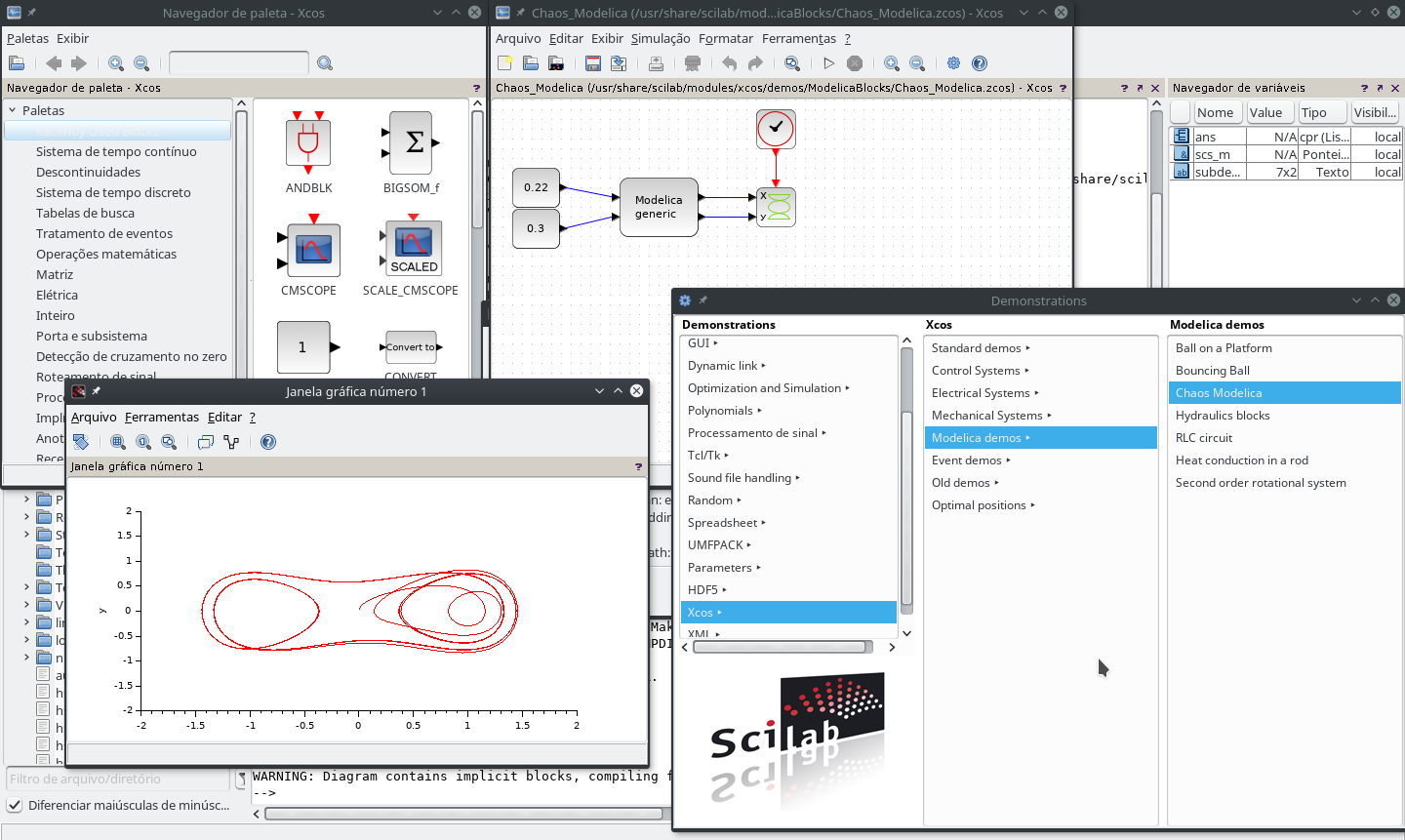Expand Dynamic link demonstrations
The width and height of the screenshot is (1405, 840).
(727, 366)
